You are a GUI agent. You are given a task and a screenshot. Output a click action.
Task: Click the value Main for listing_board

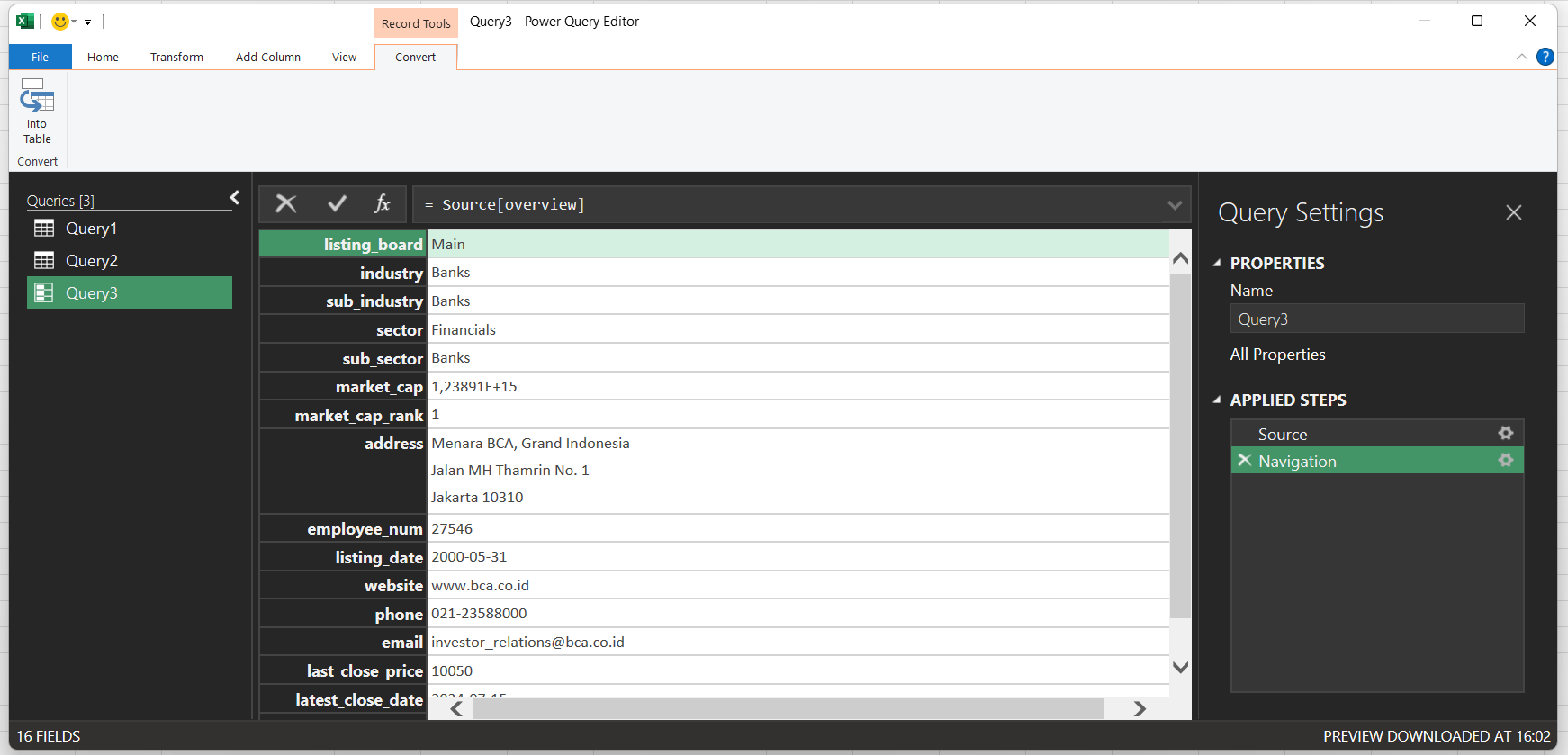coord(448,244)
